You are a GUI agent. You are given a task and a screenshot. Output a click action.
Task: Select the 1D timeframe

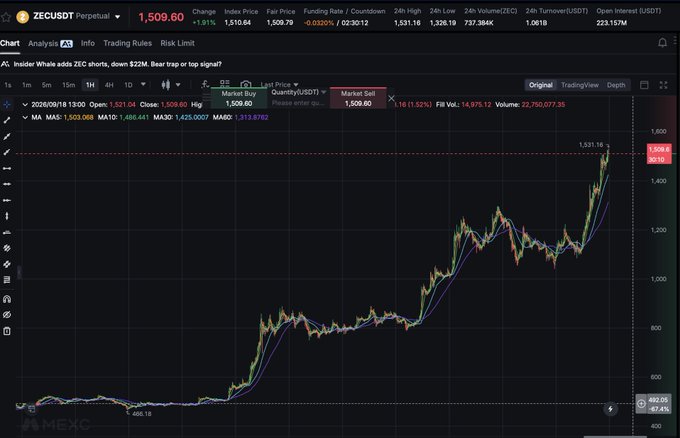coord(128,85)
